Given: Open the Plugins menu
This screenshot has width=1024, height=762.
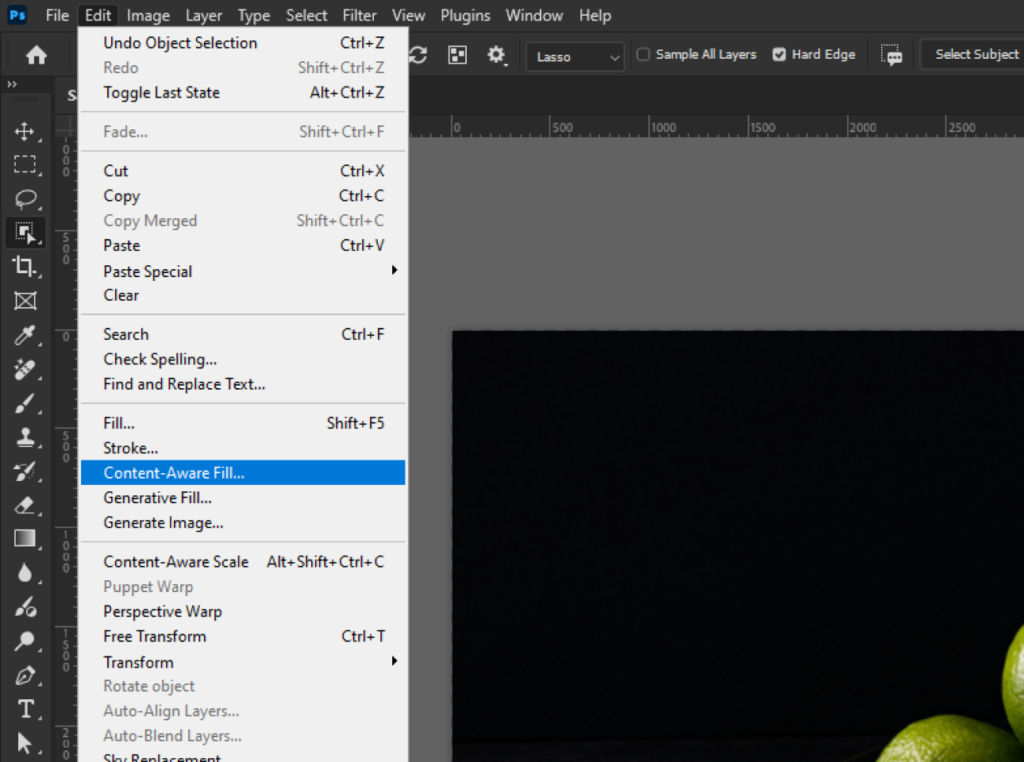Looking at the screenshot, I should (x=466, y=15).
